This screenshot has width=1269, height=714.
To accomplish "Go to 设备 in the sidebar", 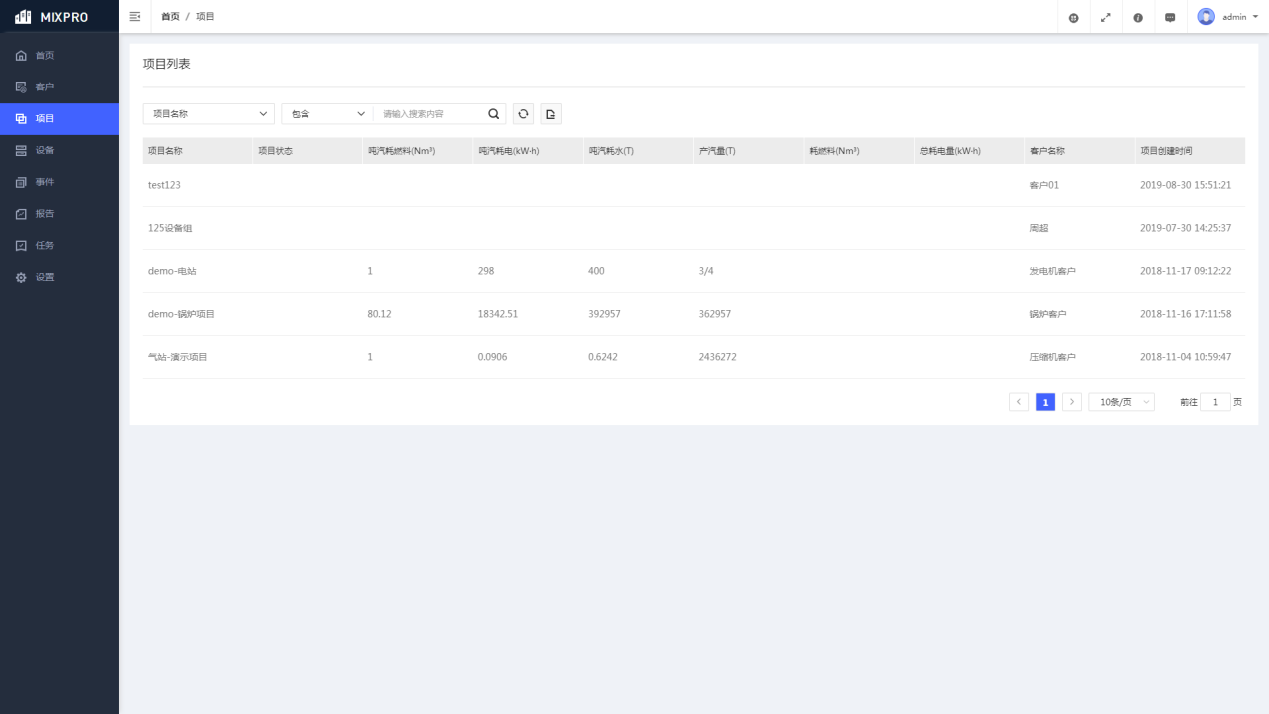I will pos(45,150).
